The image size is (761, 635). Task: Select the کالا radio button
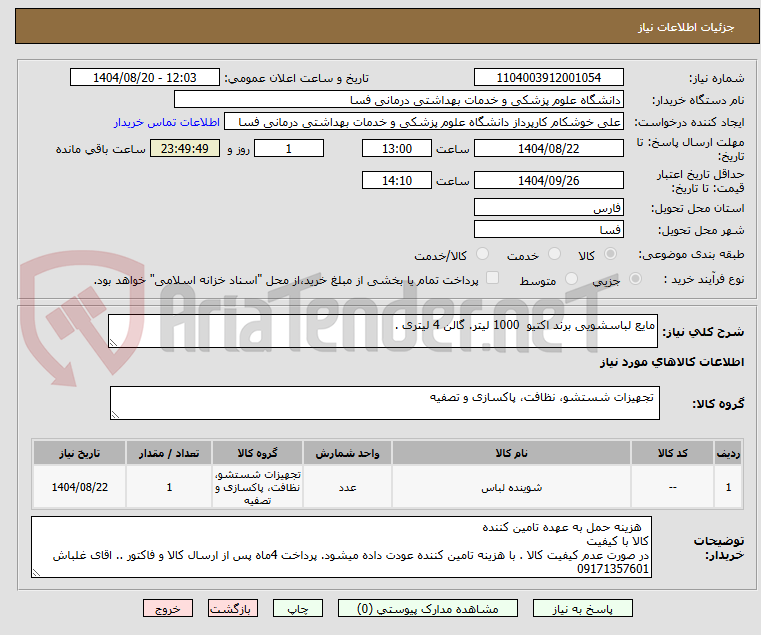611,254
